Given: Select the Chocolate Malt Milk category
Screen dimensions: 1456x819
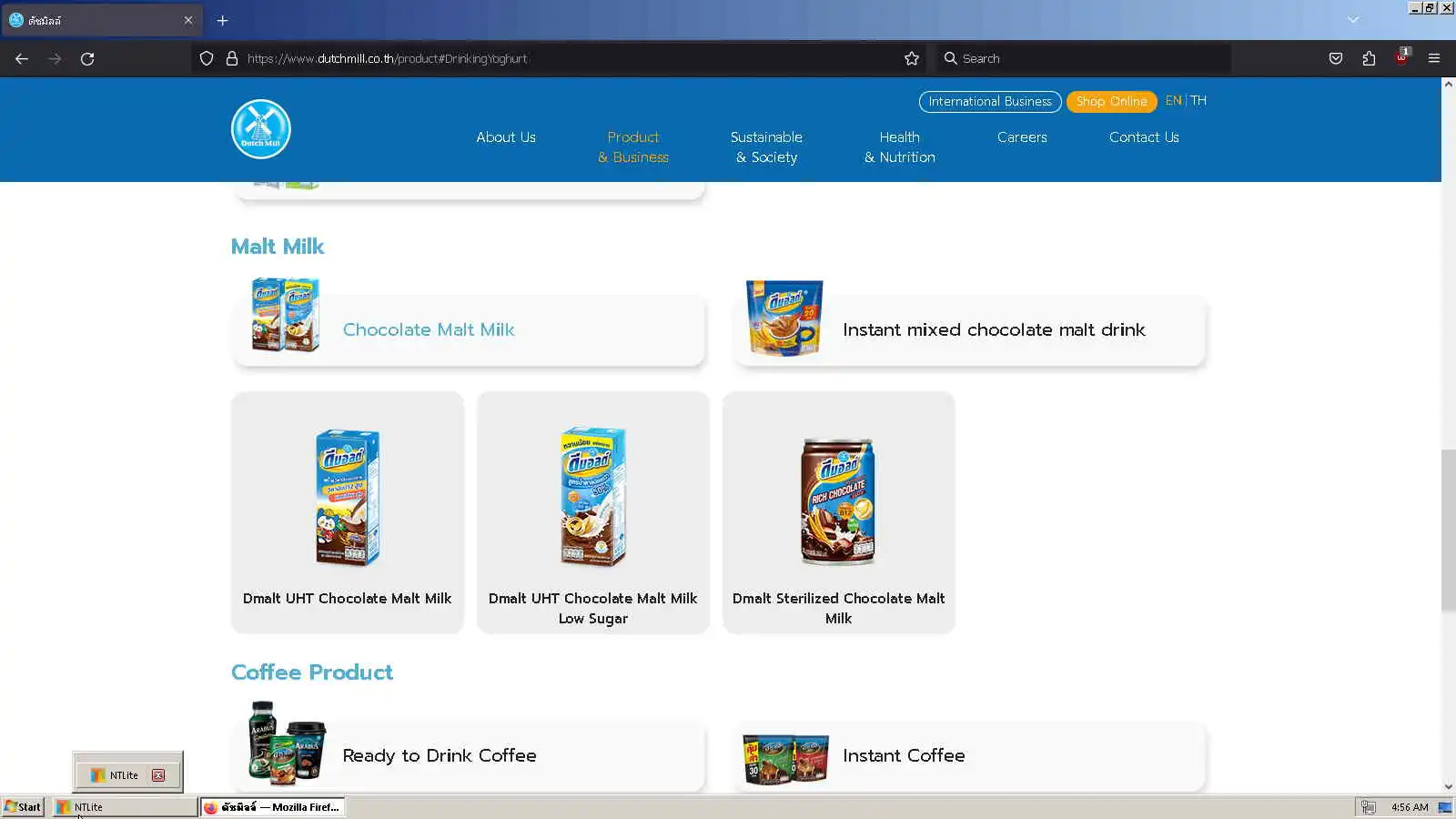Looking at the screenshot, I should [469, 330].
